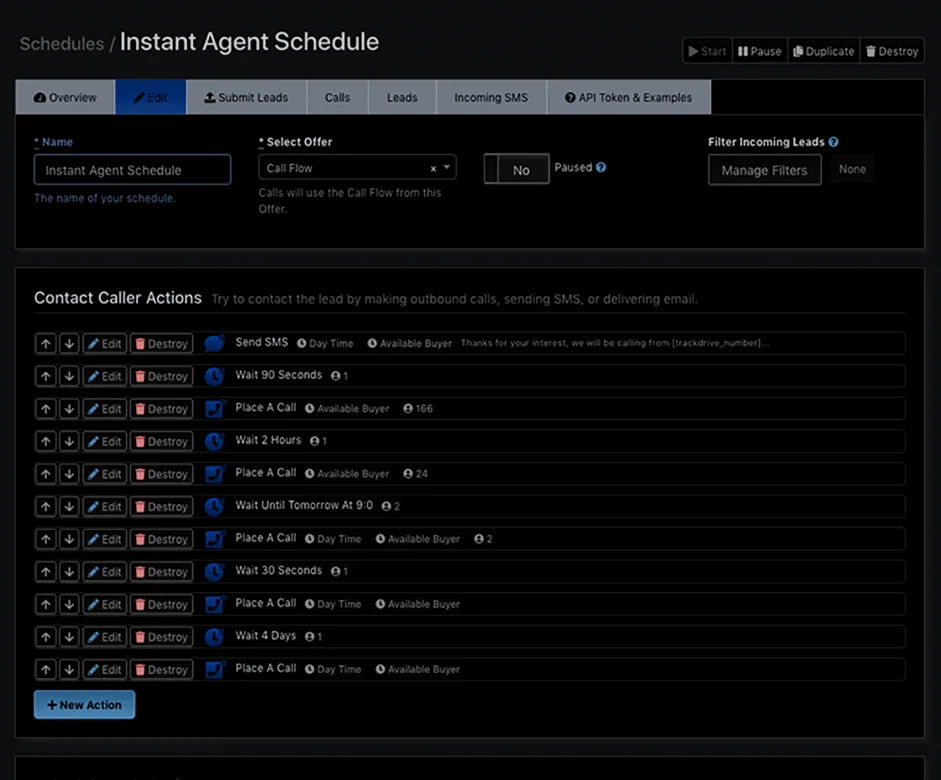Destroy the Wait 90 Seconds action
The height and width of the screenshot is (780, 941).
[x=161, y=376]
